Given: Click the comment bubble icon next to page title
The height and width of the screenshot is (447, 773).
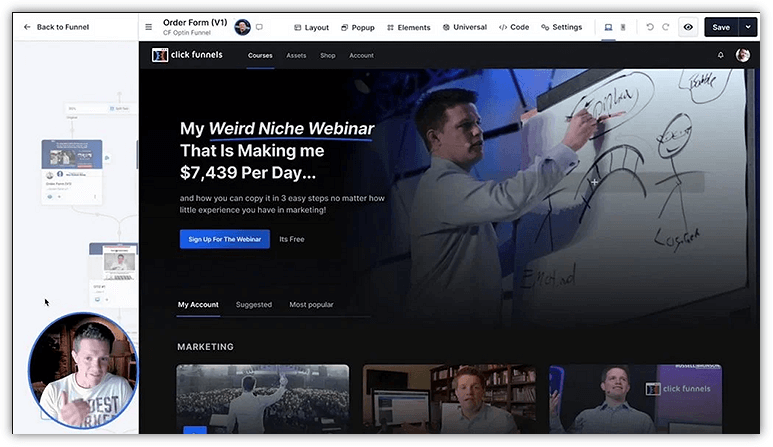Looking at the screenshot, I should (259, 27).
